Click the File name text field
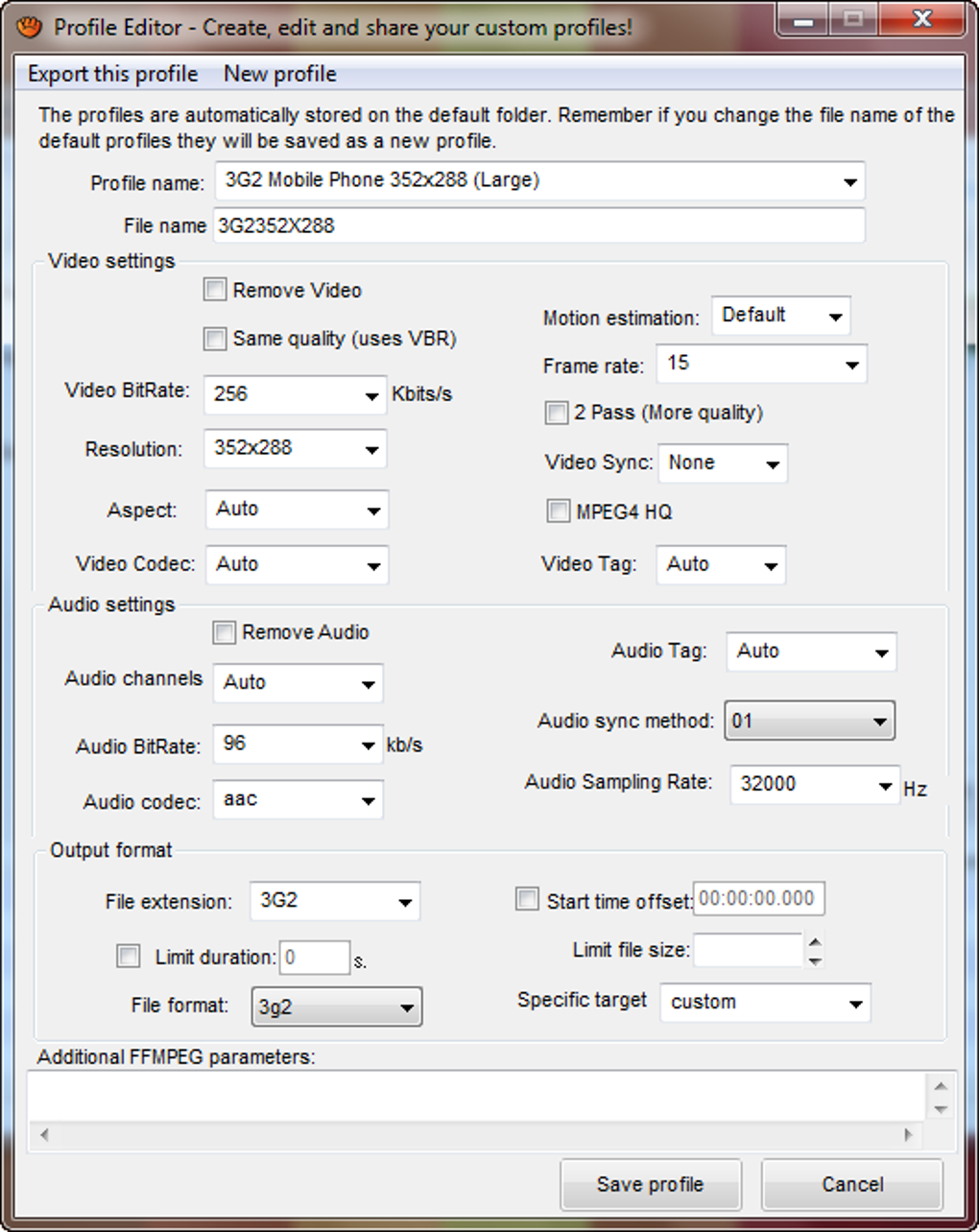Screen dimensions: 979x1232 538,226
